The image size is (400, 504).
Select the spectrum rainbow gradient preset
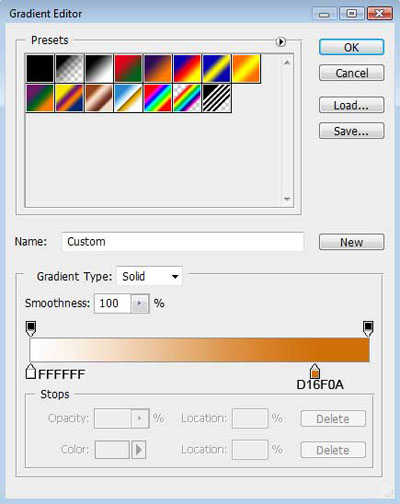tap(157, 98)
